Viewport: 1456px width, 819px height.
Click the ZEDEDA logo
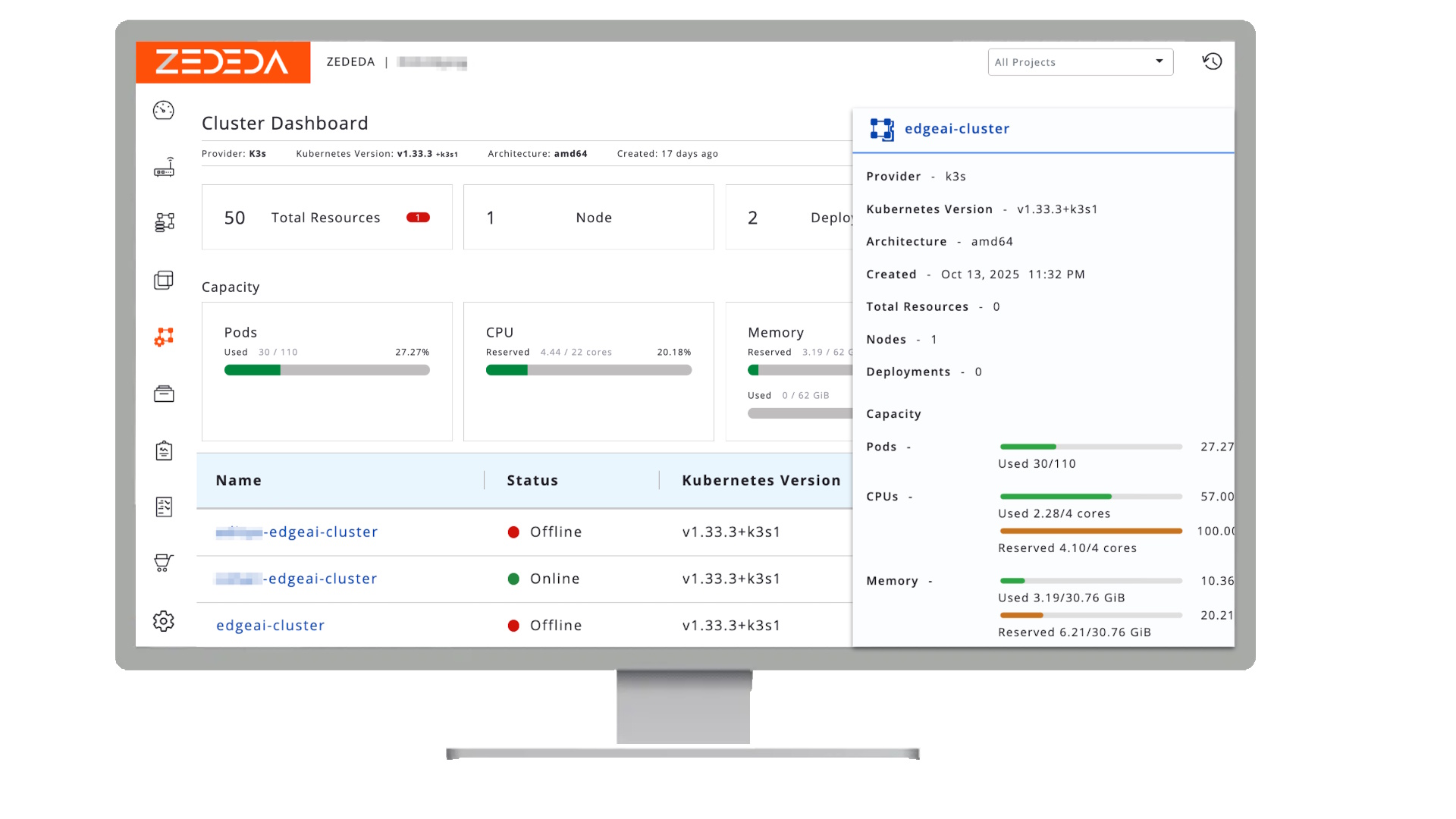[222, 62]
